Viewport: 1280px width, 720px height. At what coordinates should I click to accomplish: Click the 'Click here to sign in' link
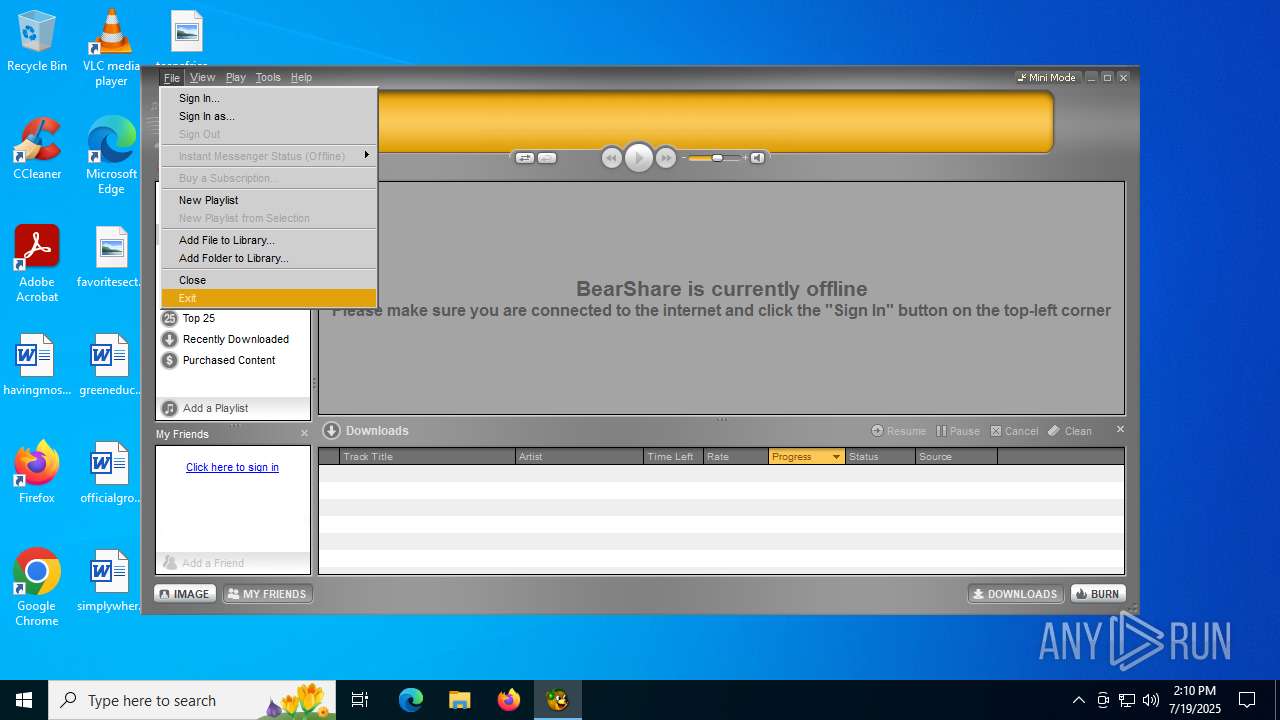tap(232, 467)
